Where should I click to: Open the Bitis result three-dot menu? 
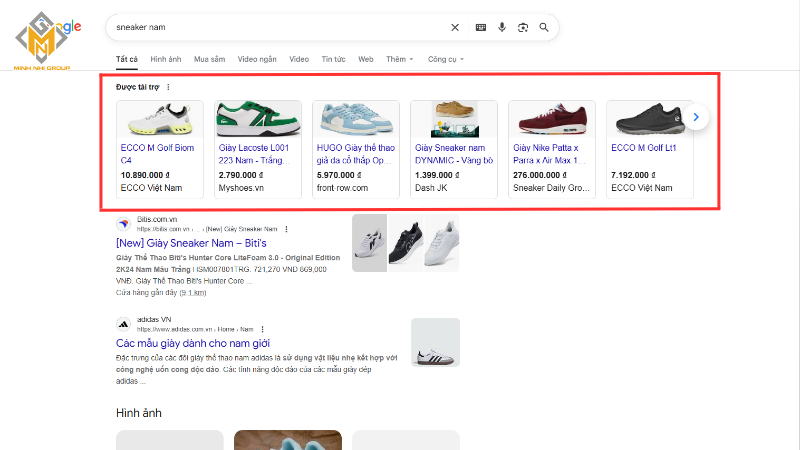tap(286, 229)
